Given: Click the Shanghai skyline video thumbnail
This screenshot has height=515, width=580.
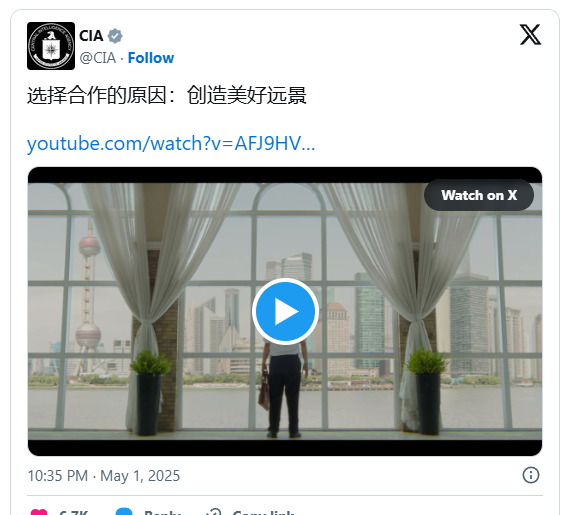Looking at the screenshot, I should 285,312.
